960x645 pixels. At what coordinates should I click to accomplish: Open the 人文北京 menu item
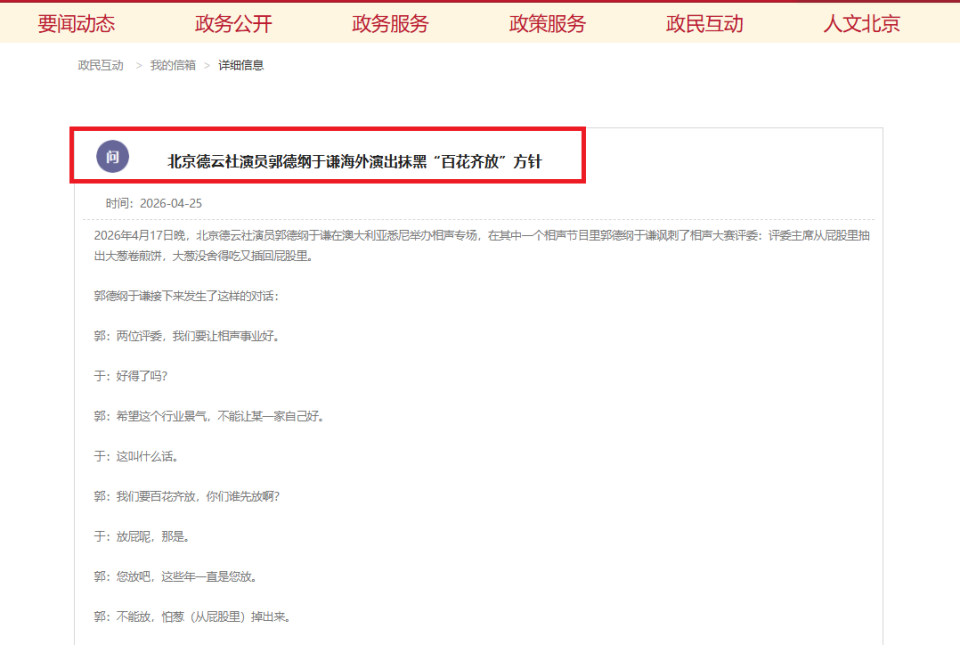tap(861, 24)
